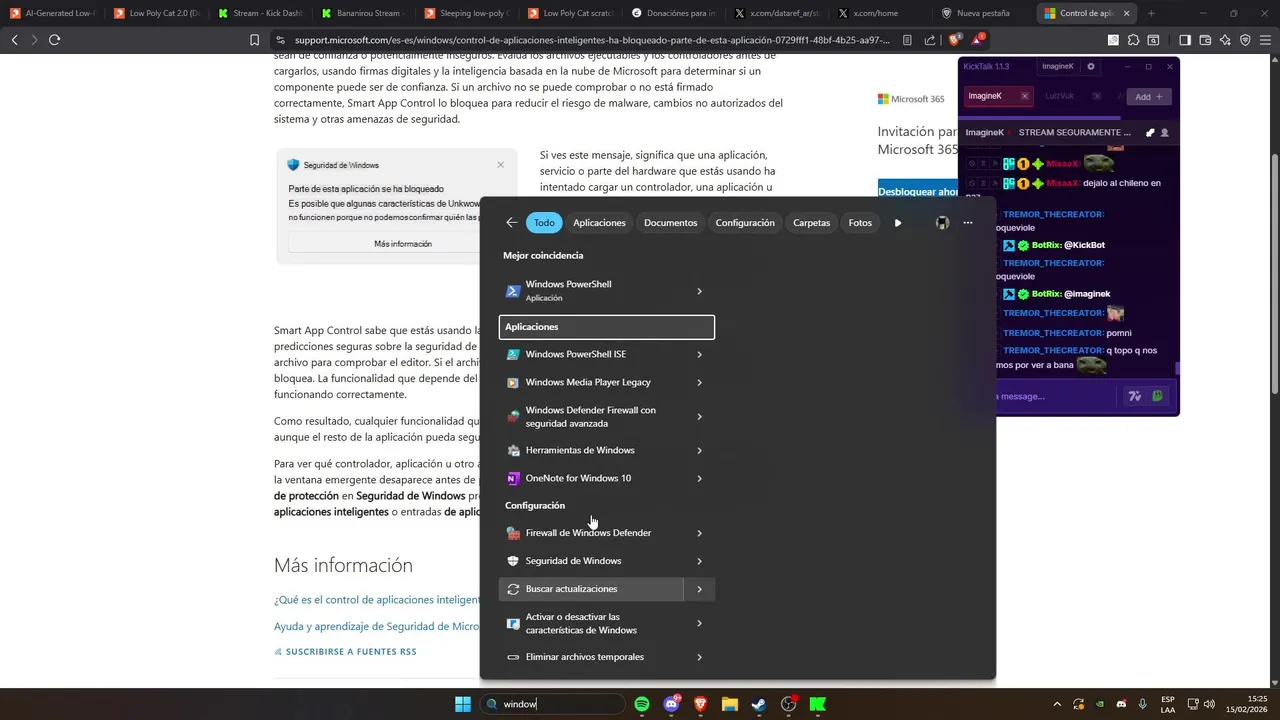Open Steam from the taskbar
1280x720 pixels.
tap(759, 704)
